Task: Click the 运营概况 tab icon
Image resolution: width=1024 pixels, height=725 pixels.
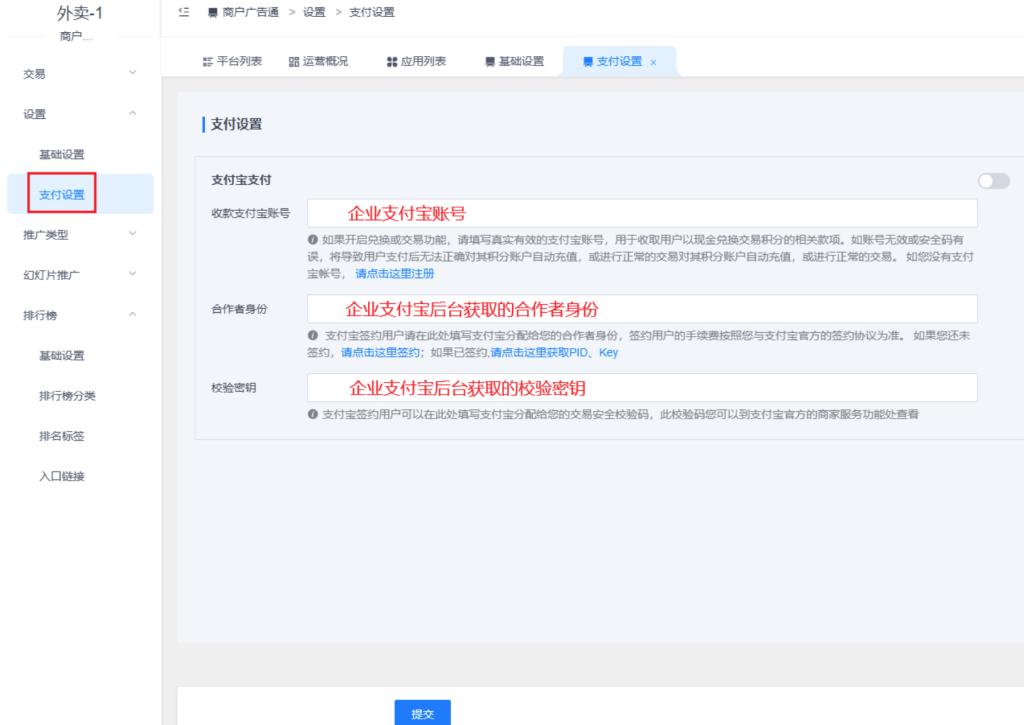Action: 294,62
